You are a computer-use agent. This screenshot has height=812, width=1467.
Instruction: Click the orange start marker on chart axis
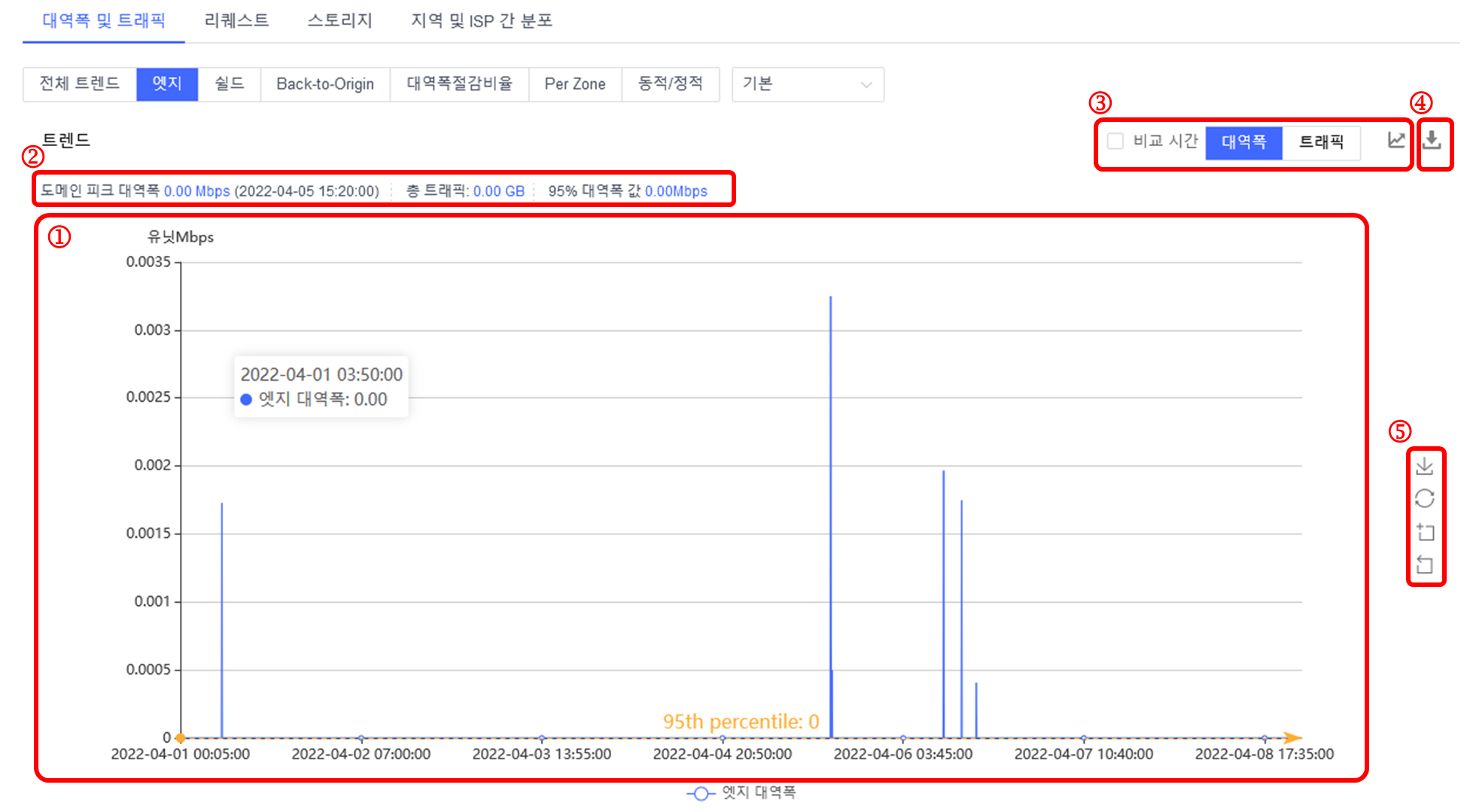point(180,737)
